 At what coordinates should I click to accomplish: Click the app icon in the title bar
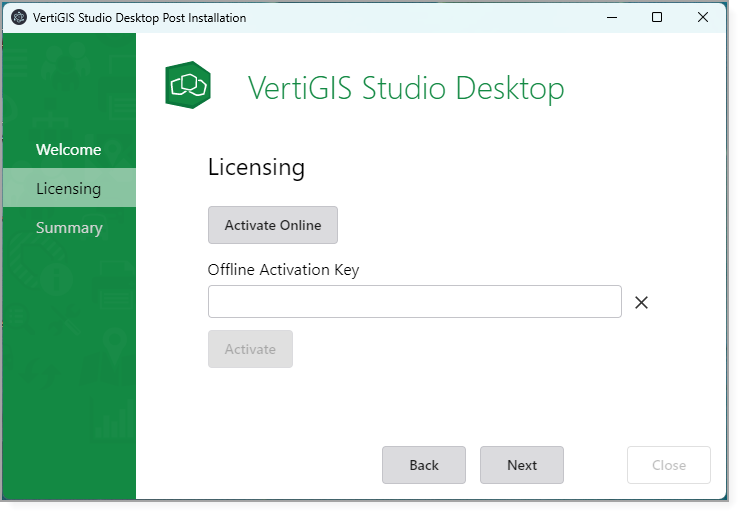click(x=19, y=18)
